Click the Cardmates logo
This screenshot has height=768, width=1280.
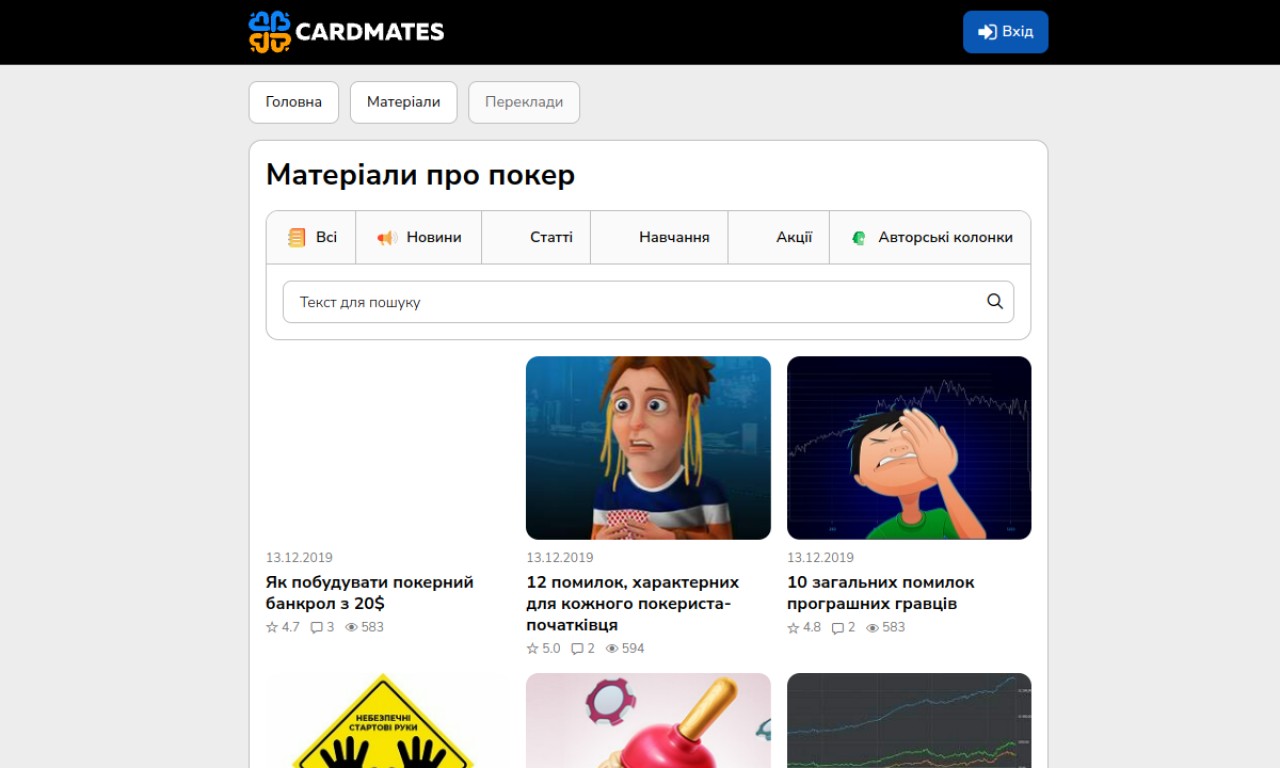pos(346,32)
